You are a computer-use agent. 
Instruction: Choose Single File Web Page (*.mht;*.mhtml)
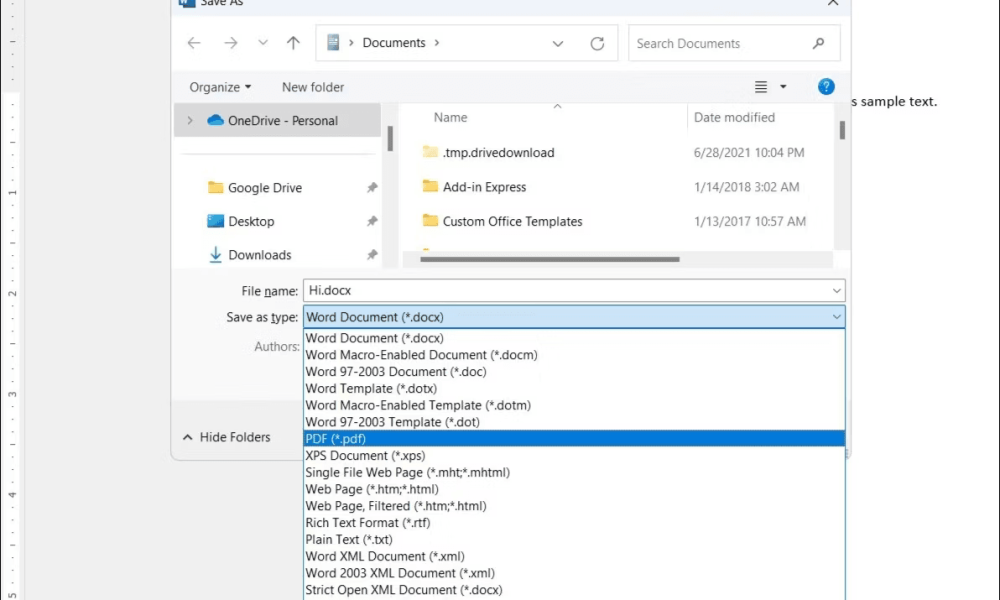574,472
